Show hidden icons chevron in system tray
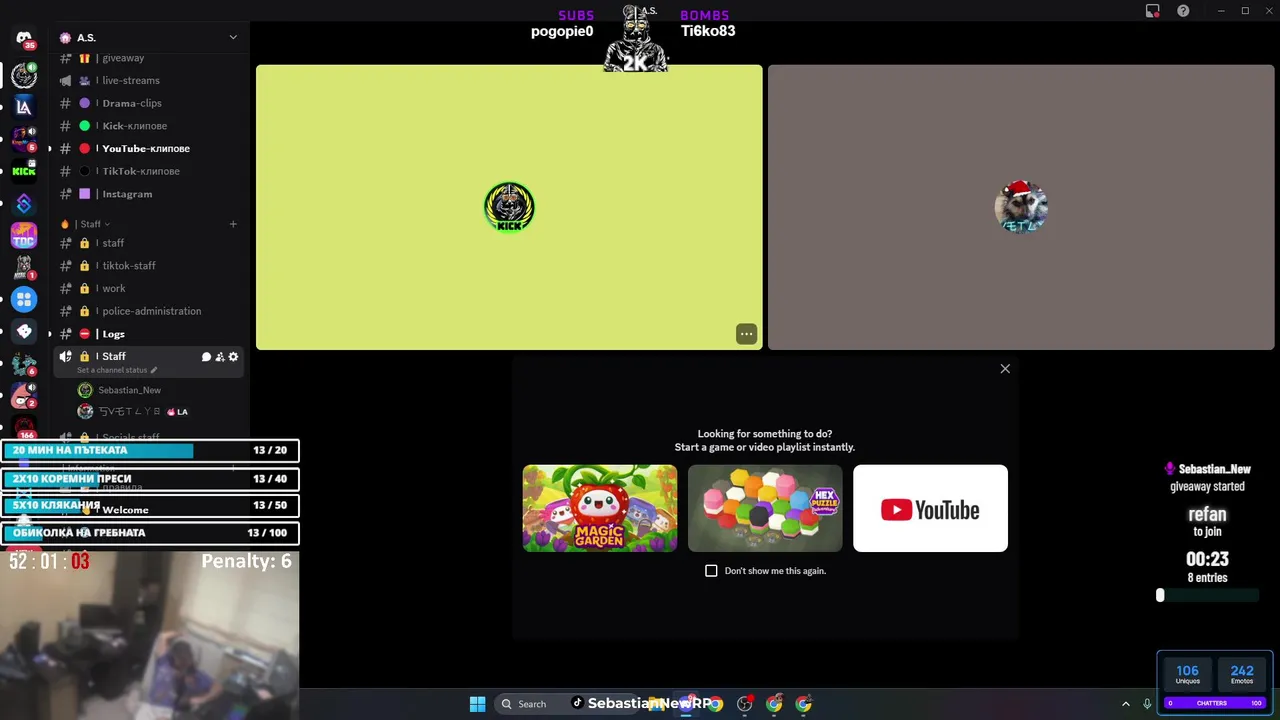 coord(1125,704)
